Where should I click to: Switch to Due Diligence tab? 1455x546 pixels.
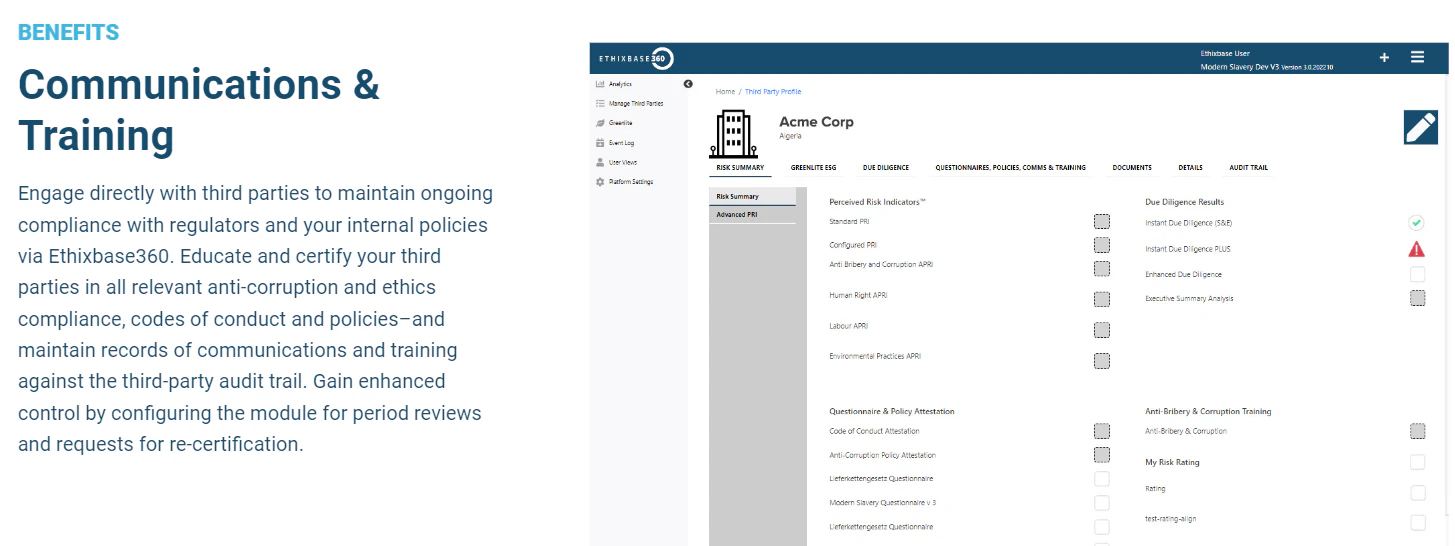pos(885,168)
